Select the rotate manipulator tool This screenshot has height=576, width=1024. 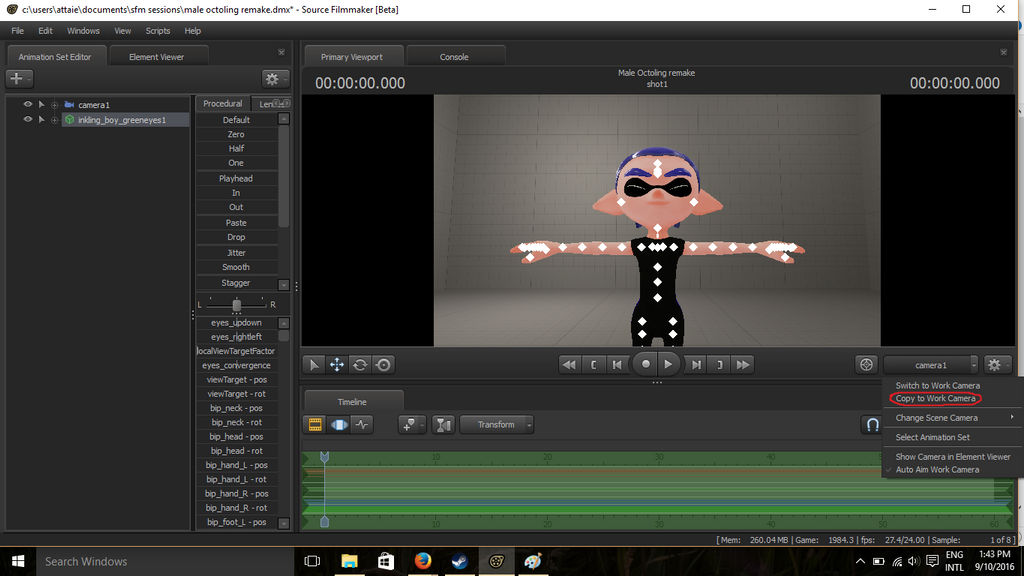point(360,365)
